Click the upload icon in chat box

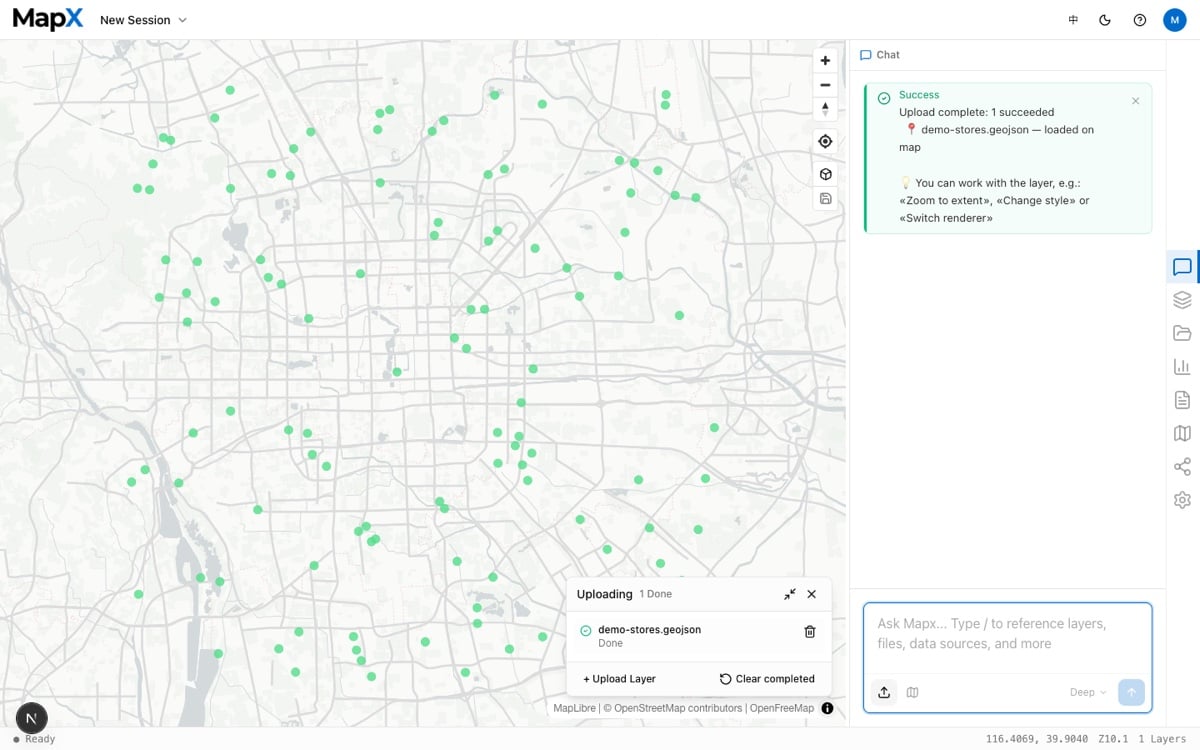tap(884, 692)
